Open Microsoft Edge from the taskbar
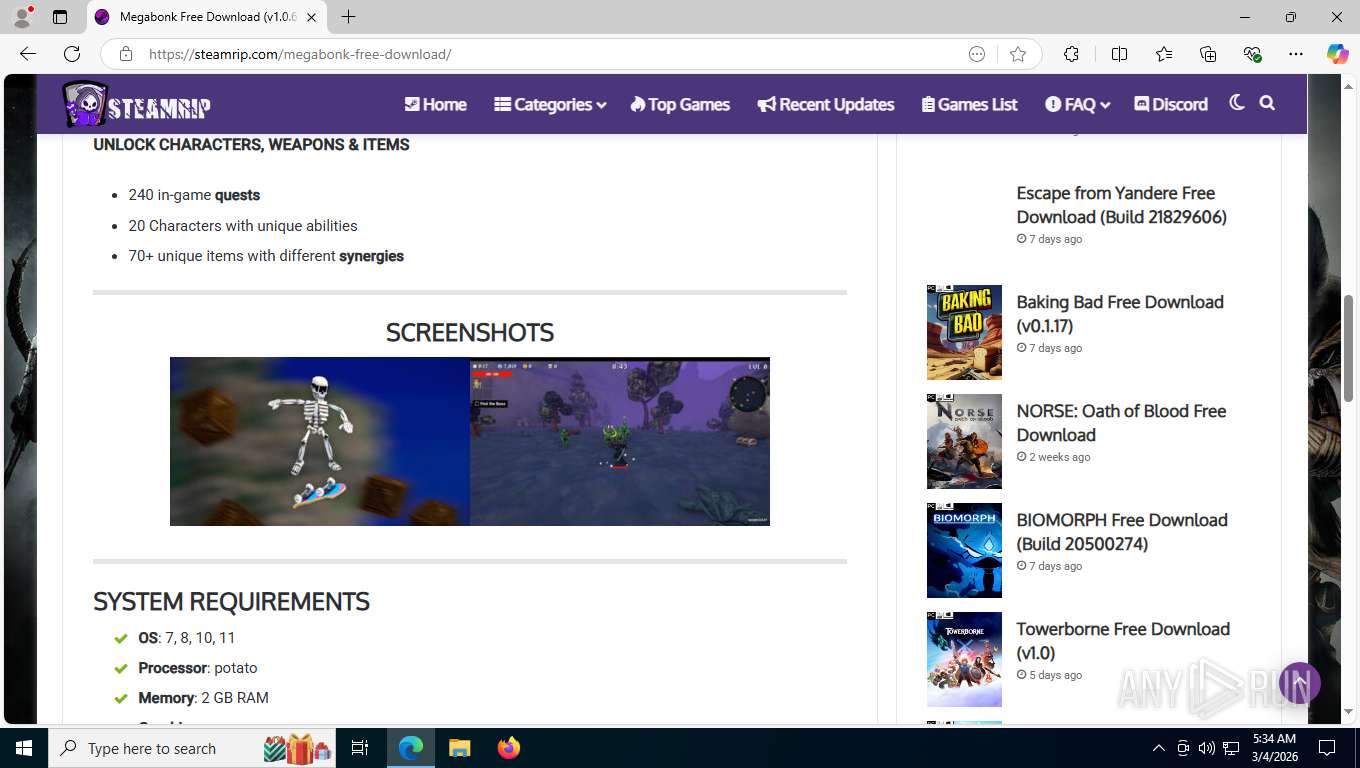Screen dimensions: 1360x768 tap(411, 748)
